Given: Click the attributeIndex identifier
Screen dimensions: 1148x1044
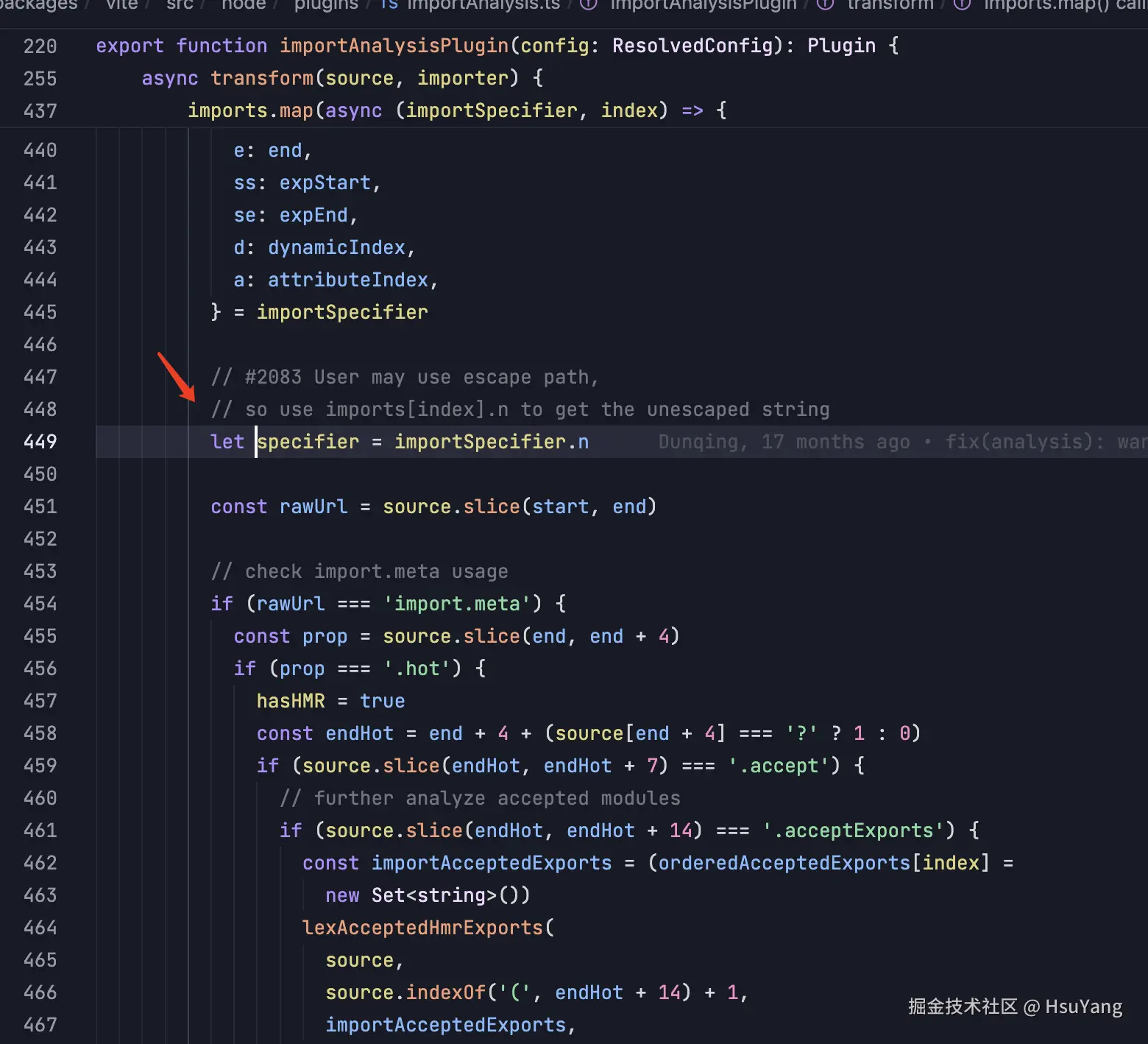Looking at the screenshot, I should coord(348,280).
